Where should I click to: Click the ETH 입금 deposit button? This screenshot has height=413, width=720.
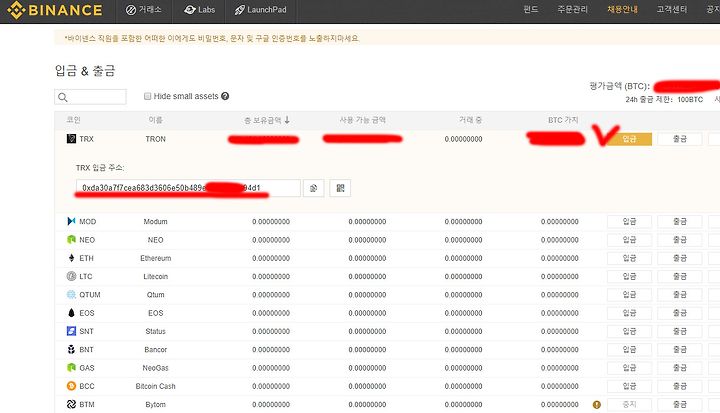pos(629,258)
